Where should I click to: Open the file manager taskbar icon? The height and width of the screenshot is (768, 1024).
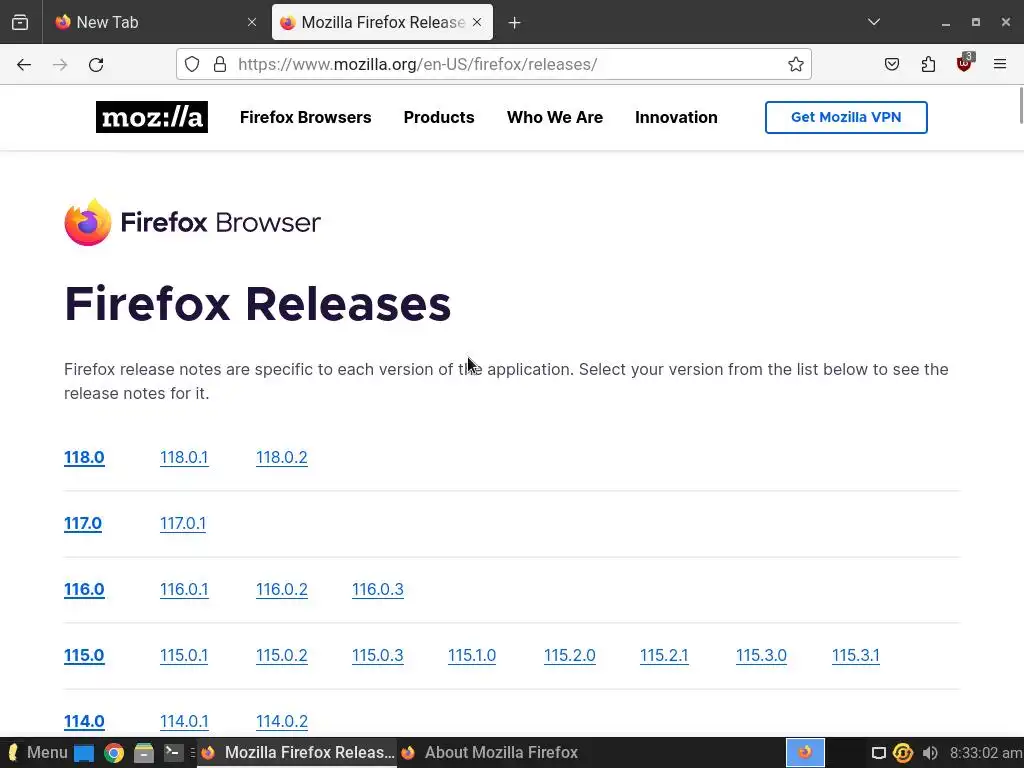(x=144, y=753)
